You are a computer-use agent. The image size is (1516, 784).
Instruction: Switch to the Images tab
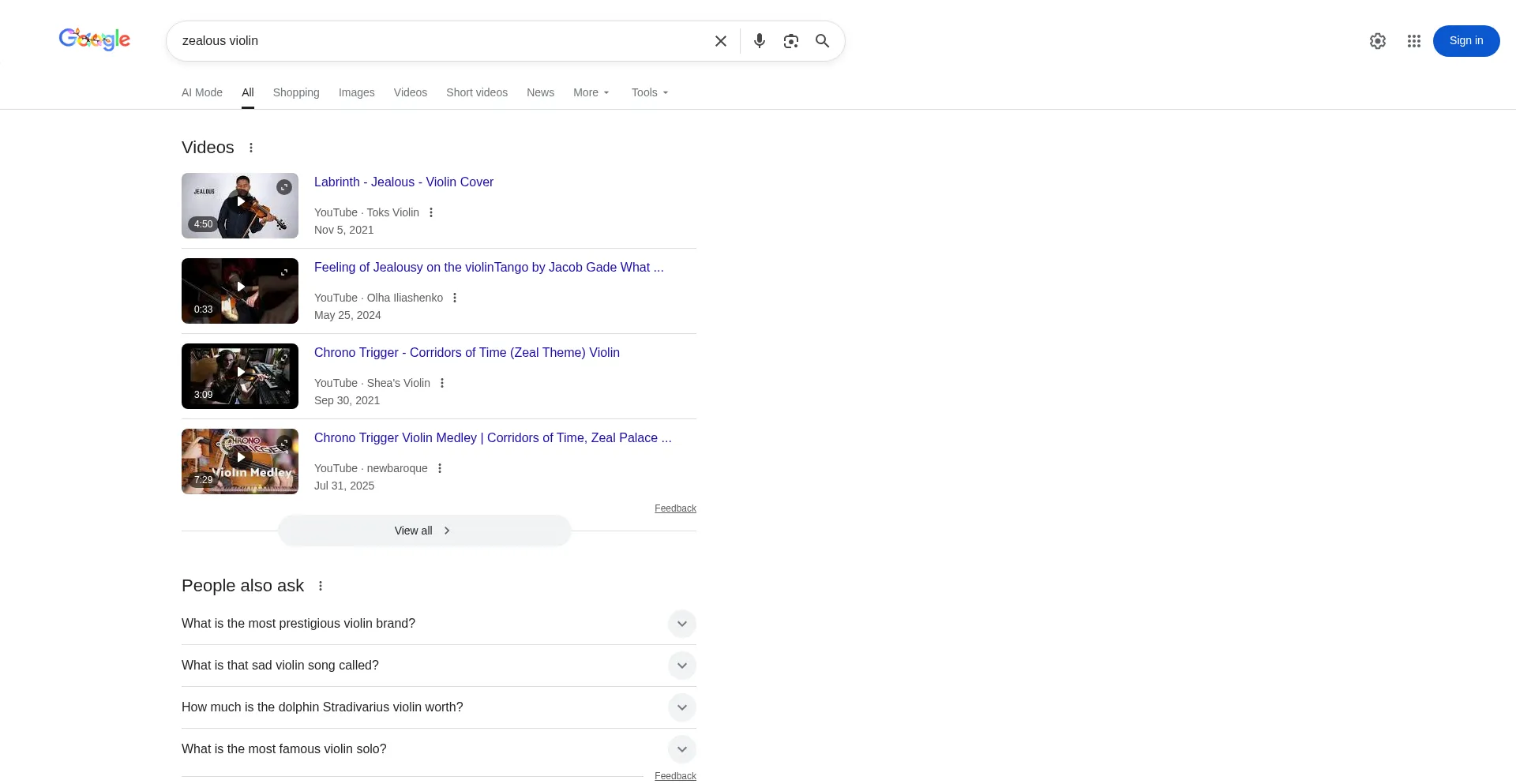356,92
